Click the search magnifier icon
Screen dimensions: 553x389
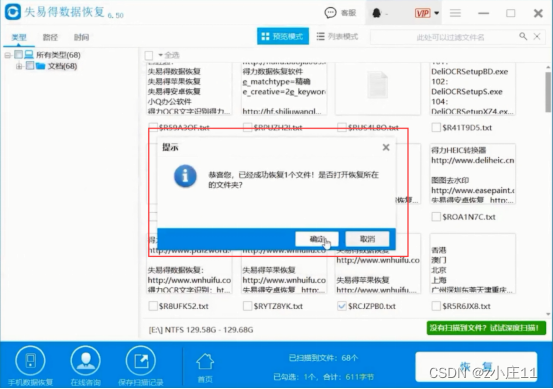click(523, 36)
